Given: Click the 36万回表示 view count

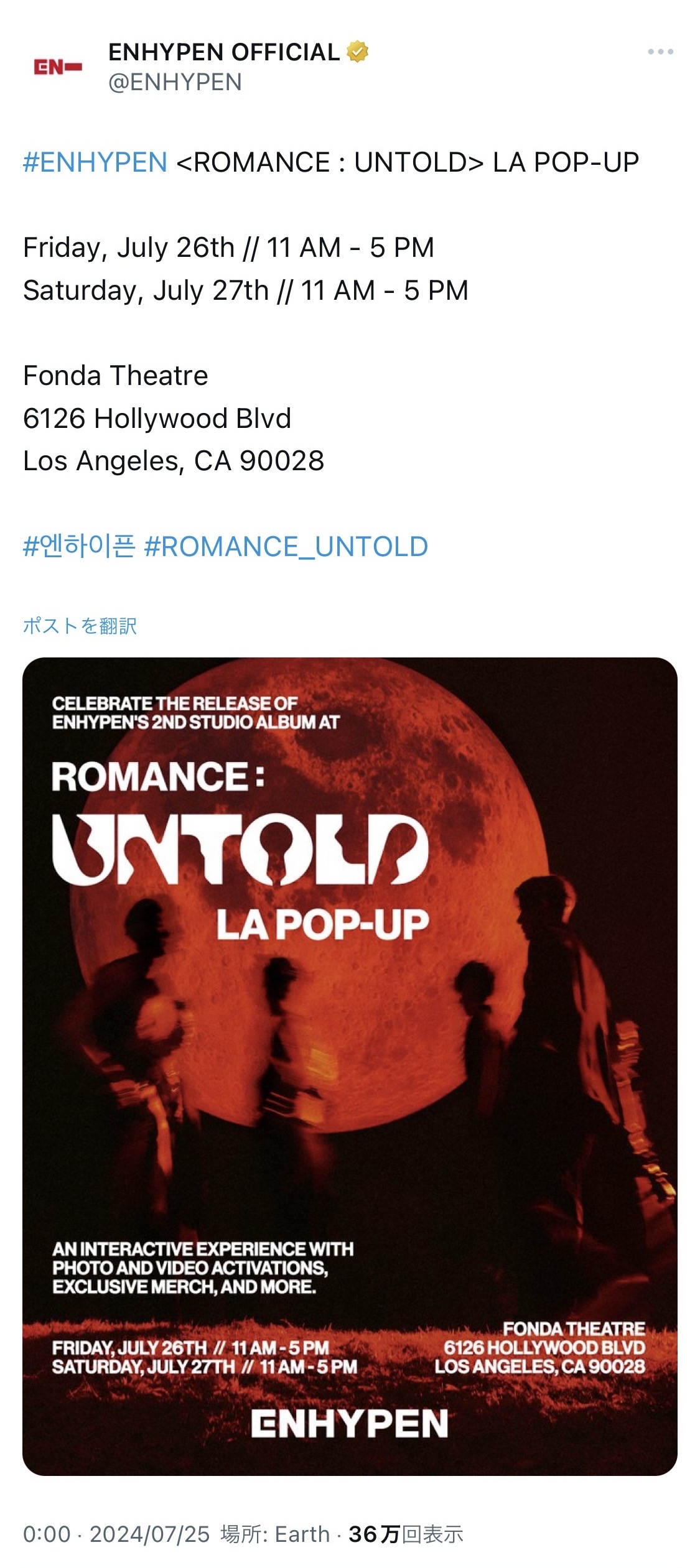Looking at the screenshot, I should tap(406, 1534).
